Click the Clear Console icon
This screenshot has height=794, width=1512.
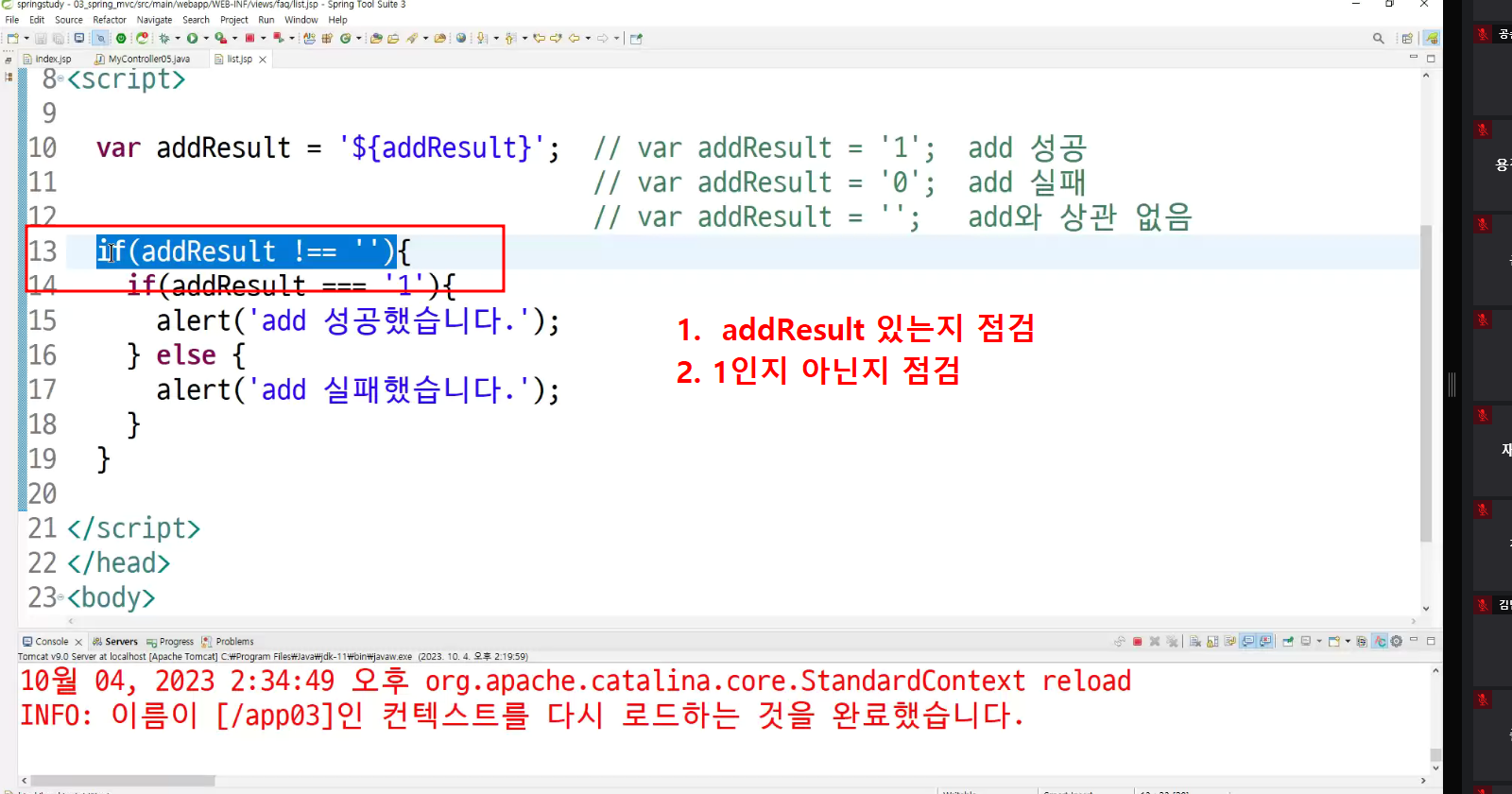click(1194, 642)
